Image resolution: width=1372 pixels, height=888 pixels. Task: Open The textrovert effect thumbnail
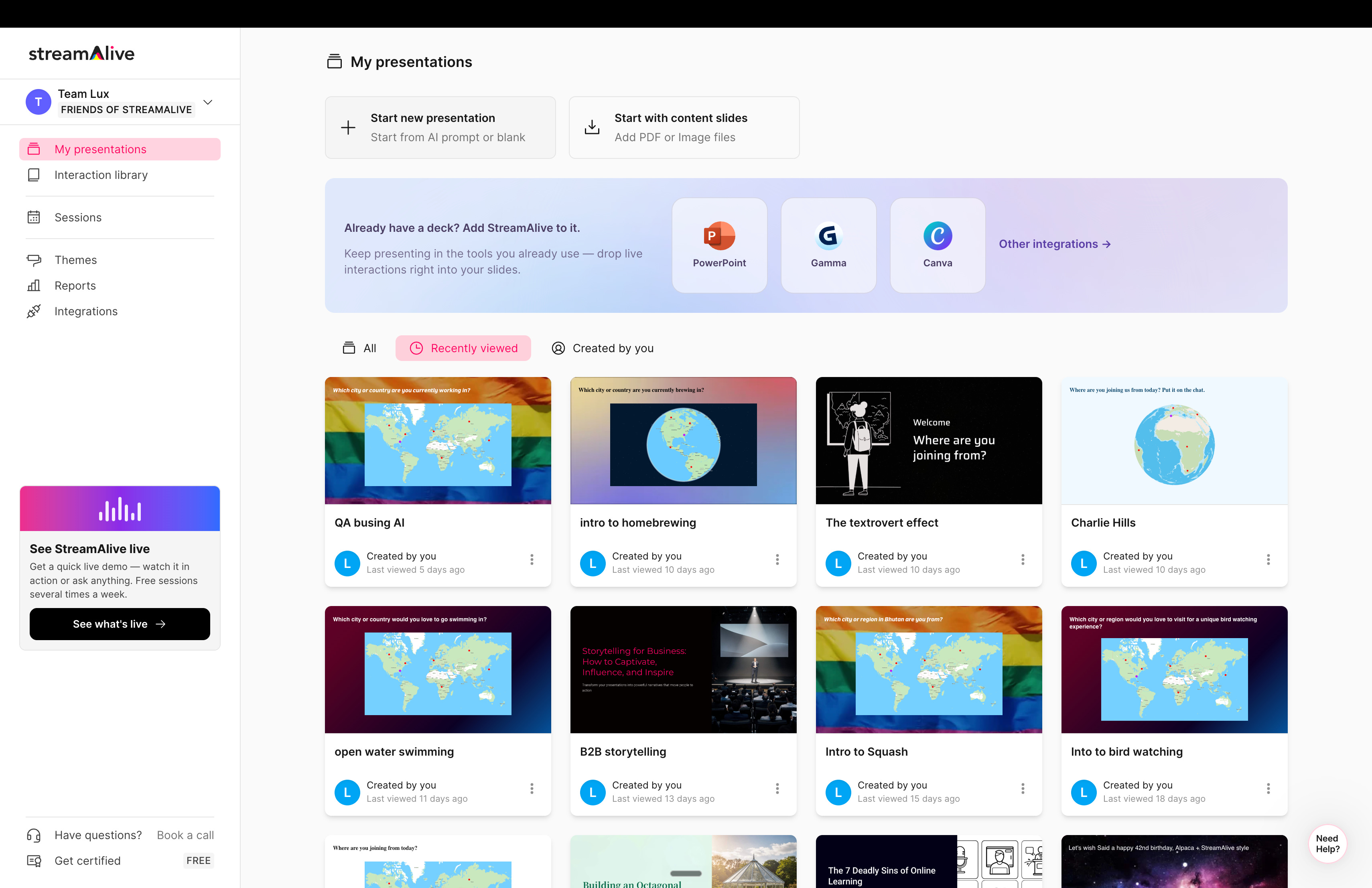coord(929,441)
